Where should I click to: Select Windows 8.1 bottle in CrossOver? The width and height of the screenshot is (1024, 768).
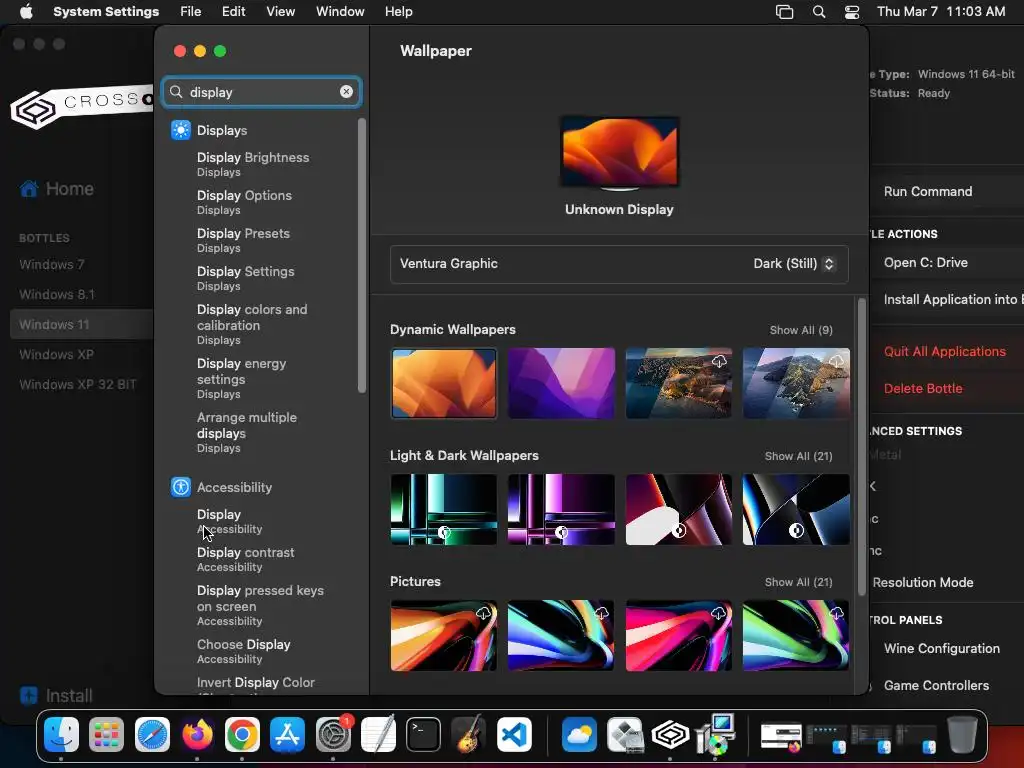(x=57, y=295)
